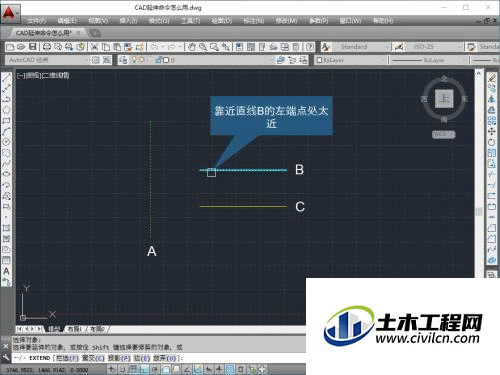The height and width of the screenshot is (375, 500).
Task: Save the drawing with the floppy disk icon
Action: [32, 47]
